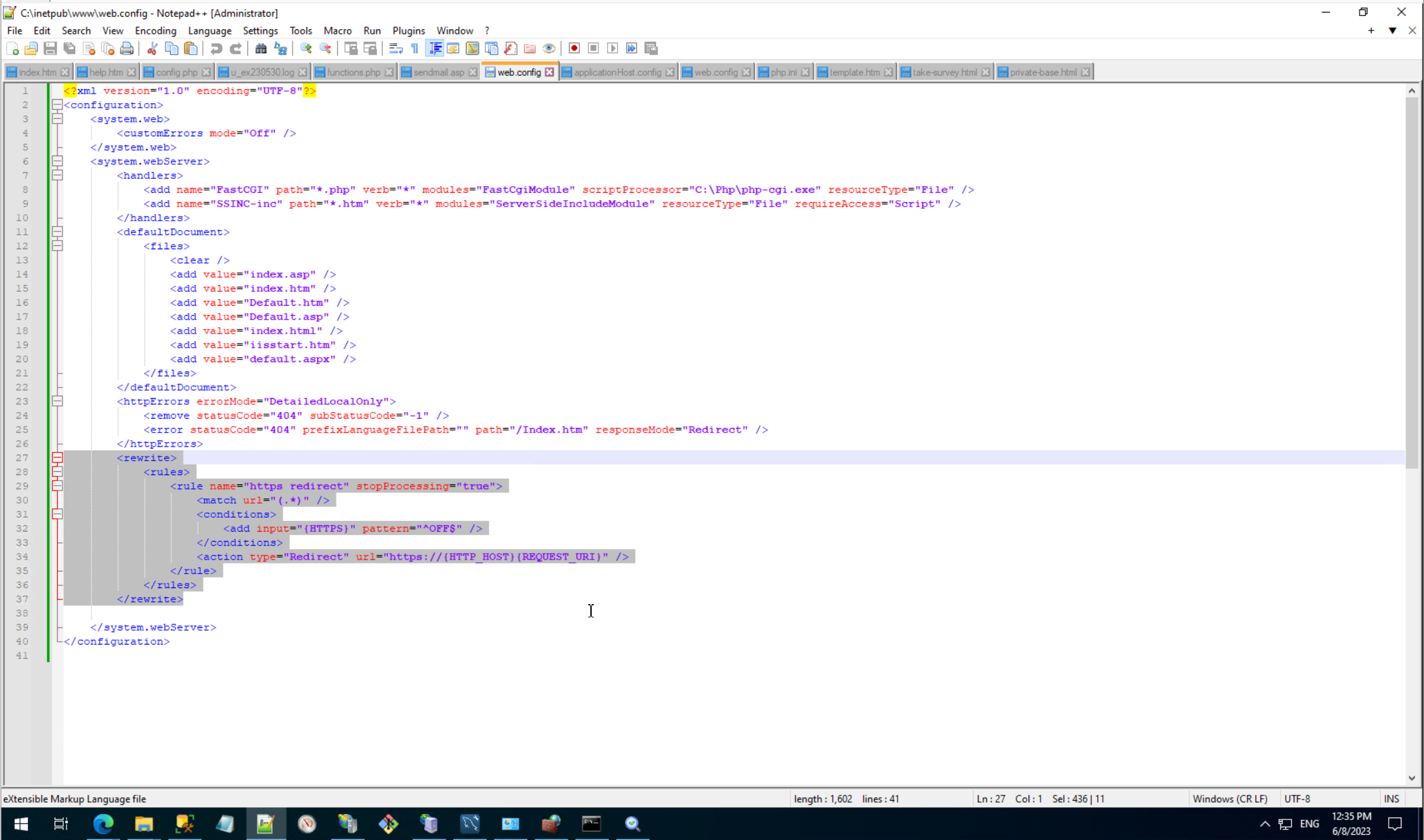Click the vertical scrollbar down arrow
Viewport: 1424px width, 840px height.
tap(1412, 778)
